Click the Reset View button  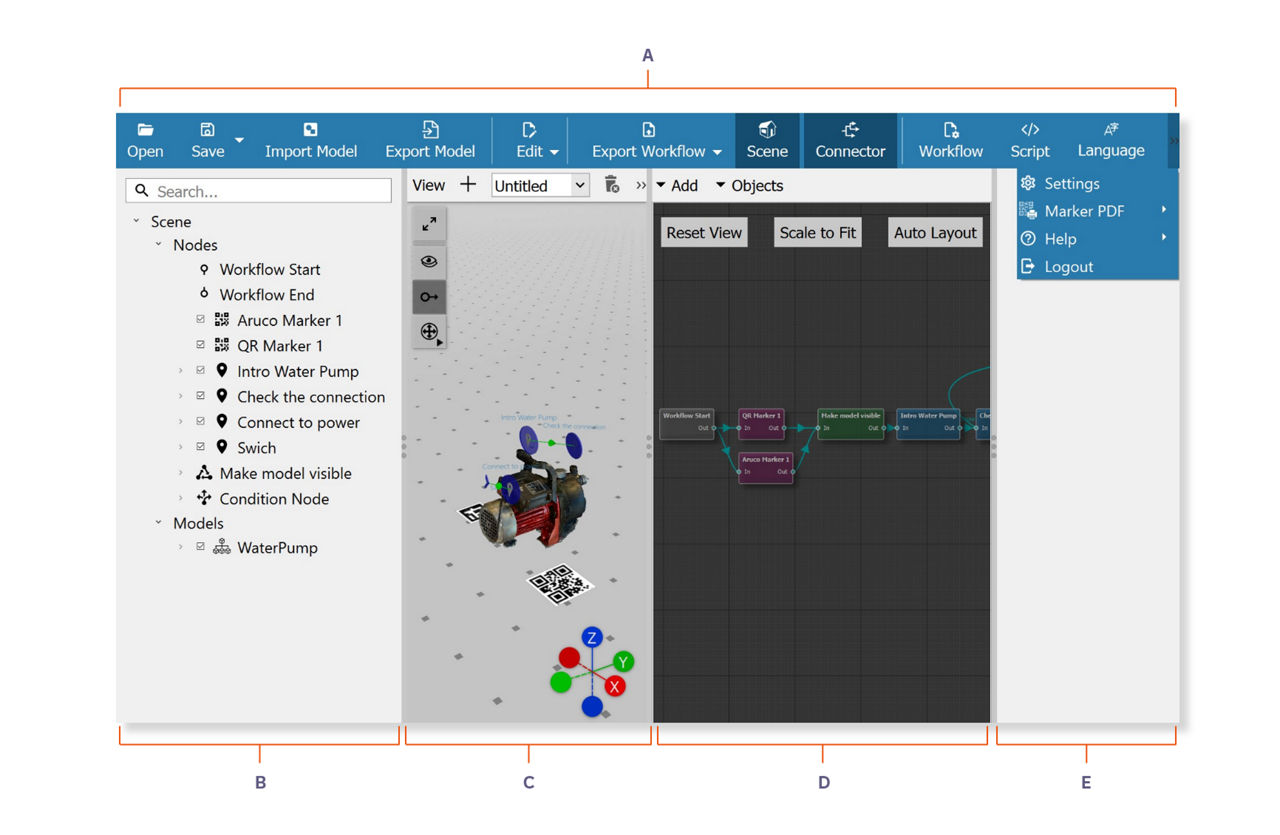coord(704,232)
